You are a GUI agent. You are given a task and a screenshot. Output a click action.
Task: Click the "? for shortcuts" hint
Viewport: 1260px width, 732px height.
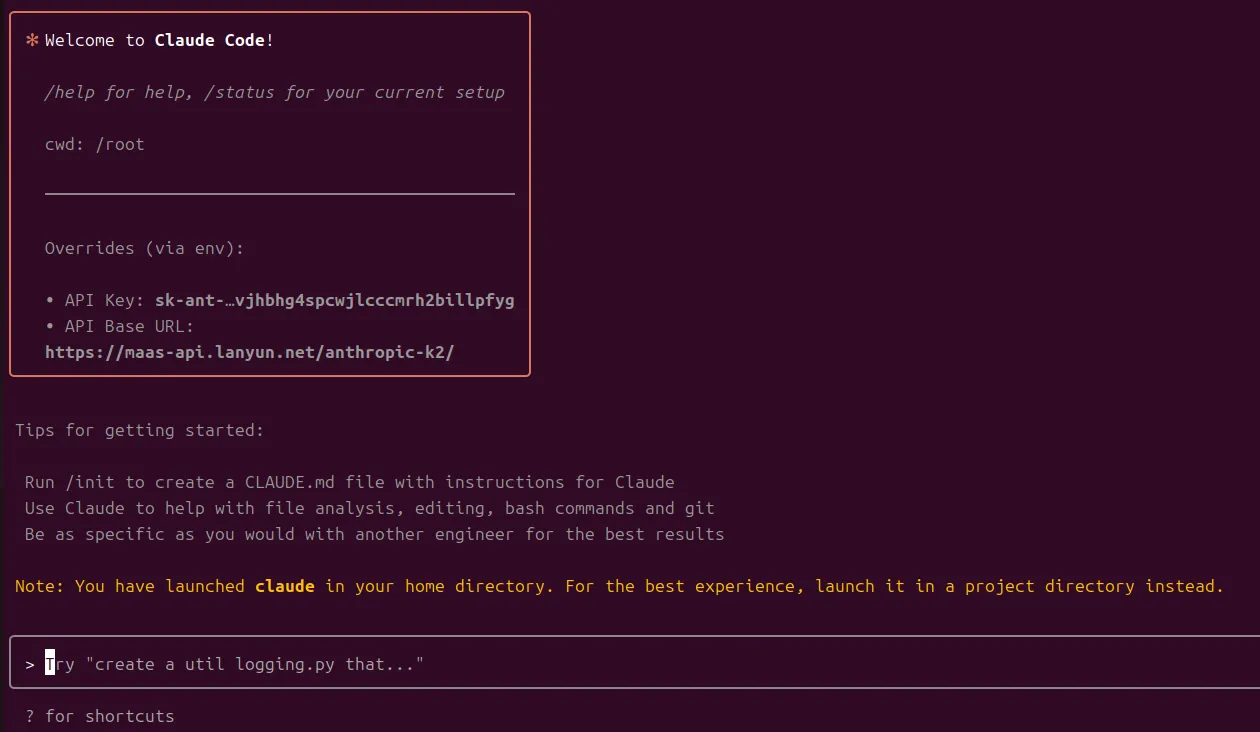click(100, 716)
